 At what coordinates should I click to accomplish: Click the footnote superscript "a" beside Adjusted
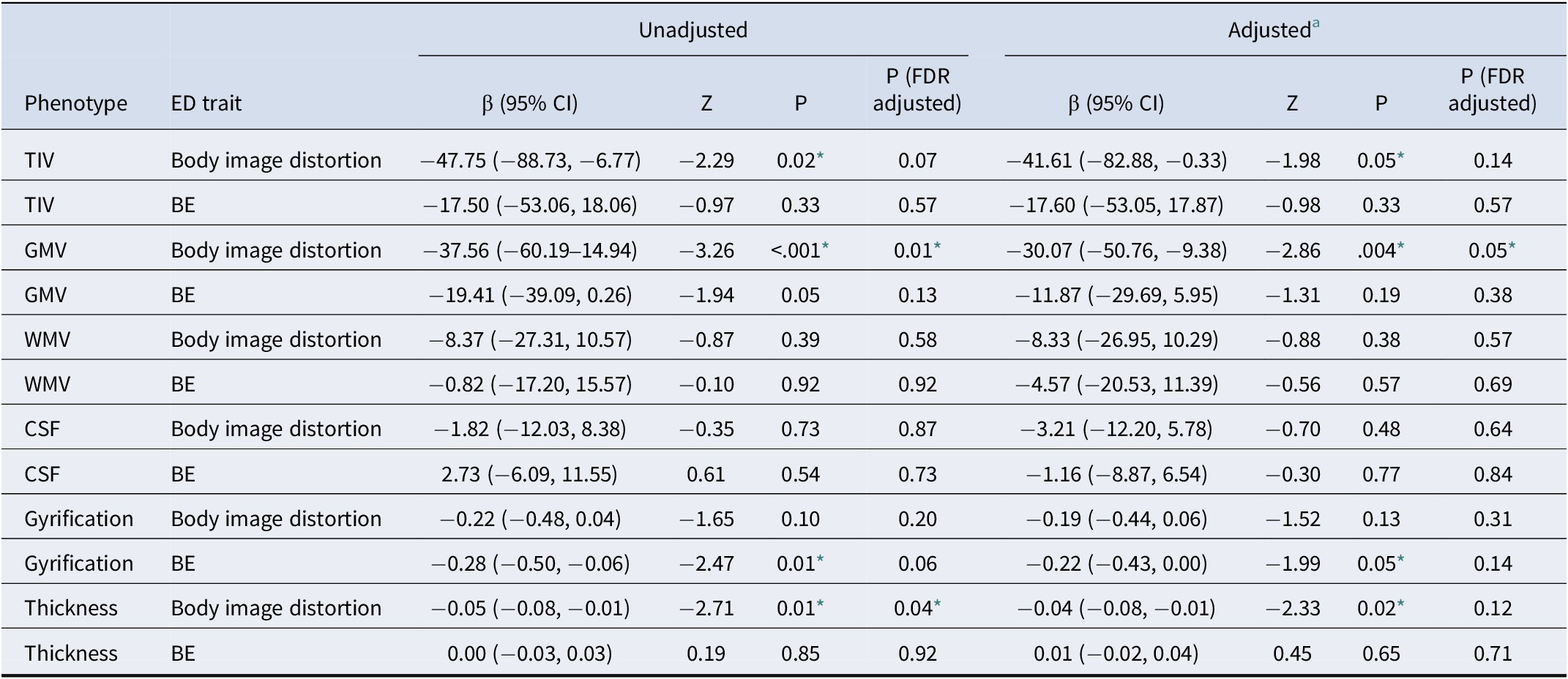pyautogui.click(x=1316, y=24)
